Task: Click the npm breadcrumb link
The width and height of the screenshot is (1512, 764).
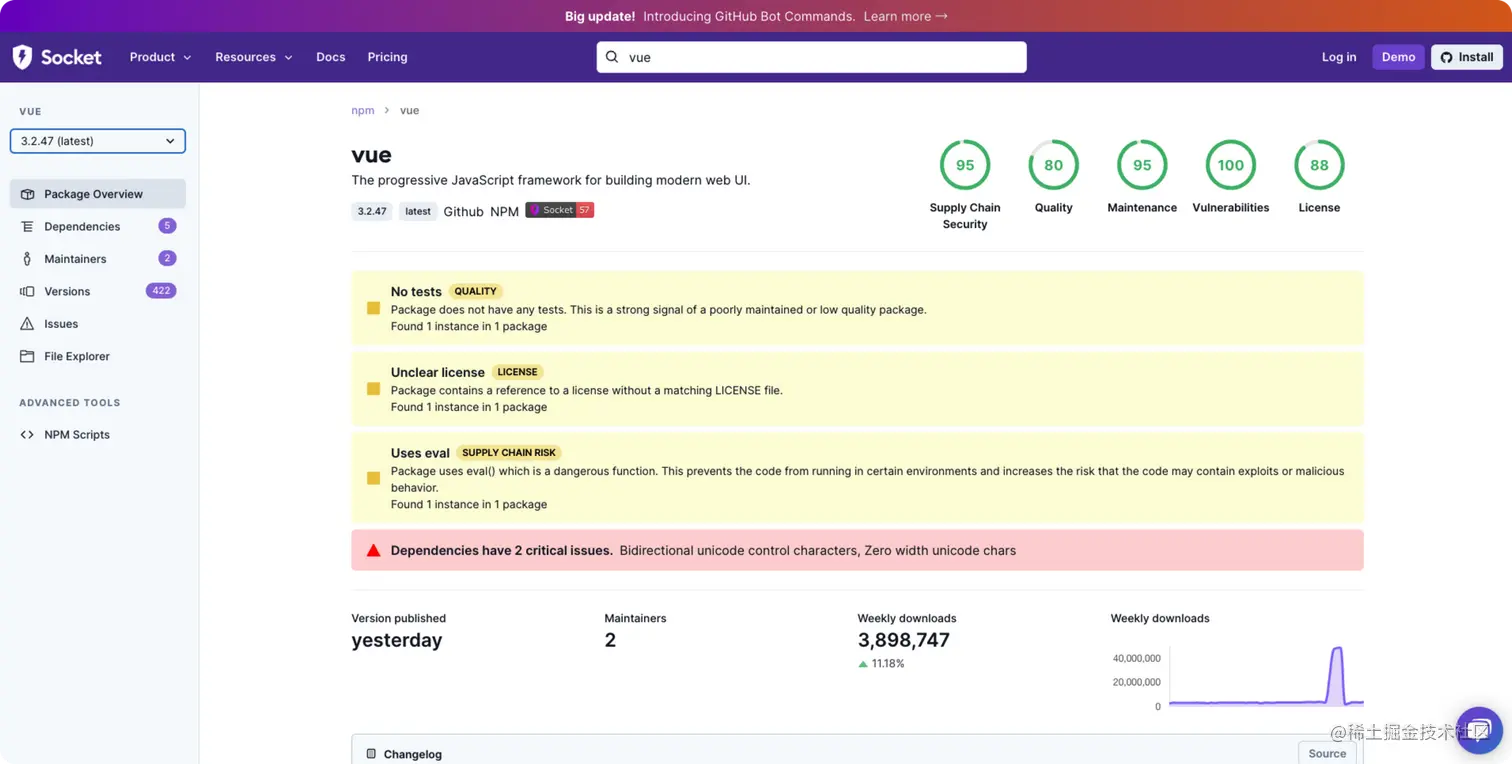Action: click(x=363, y=110)
